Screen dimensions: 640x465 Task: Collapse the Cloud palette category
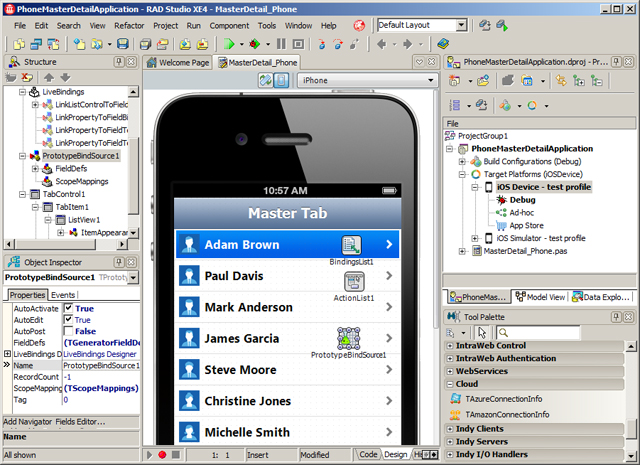(x=450, y=384)
